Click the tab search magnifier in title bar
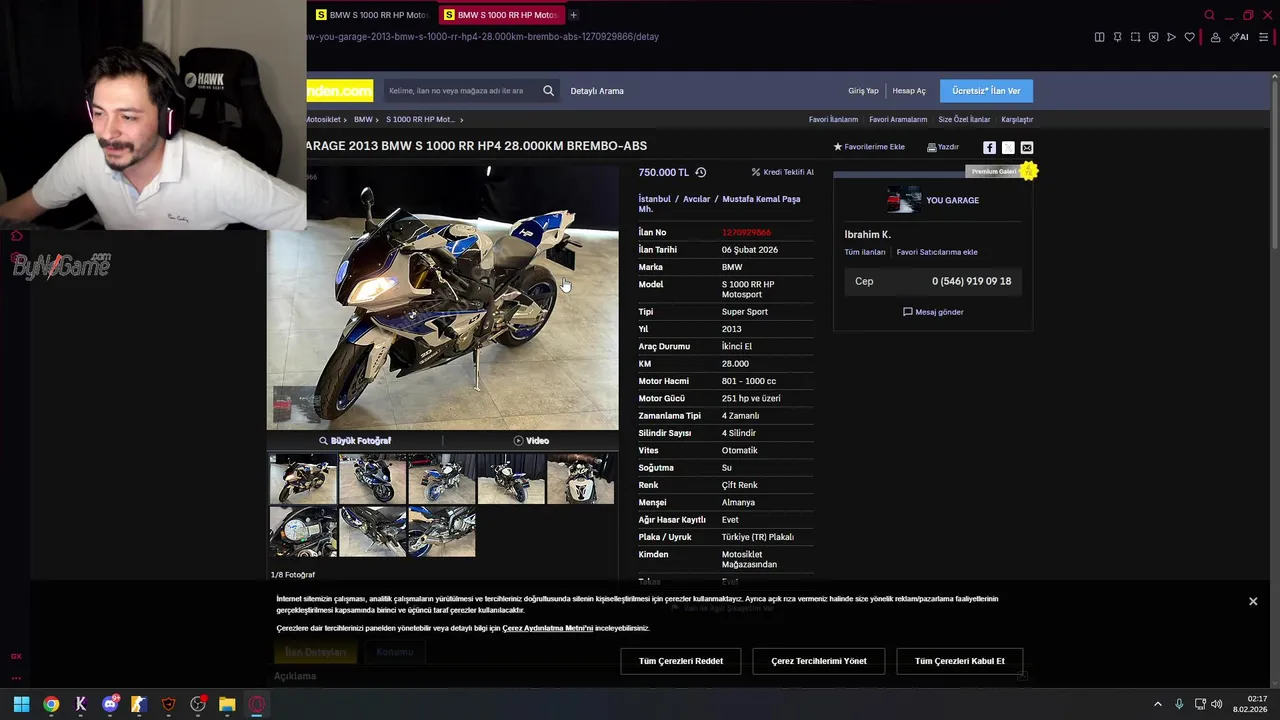 (1209, 15)
